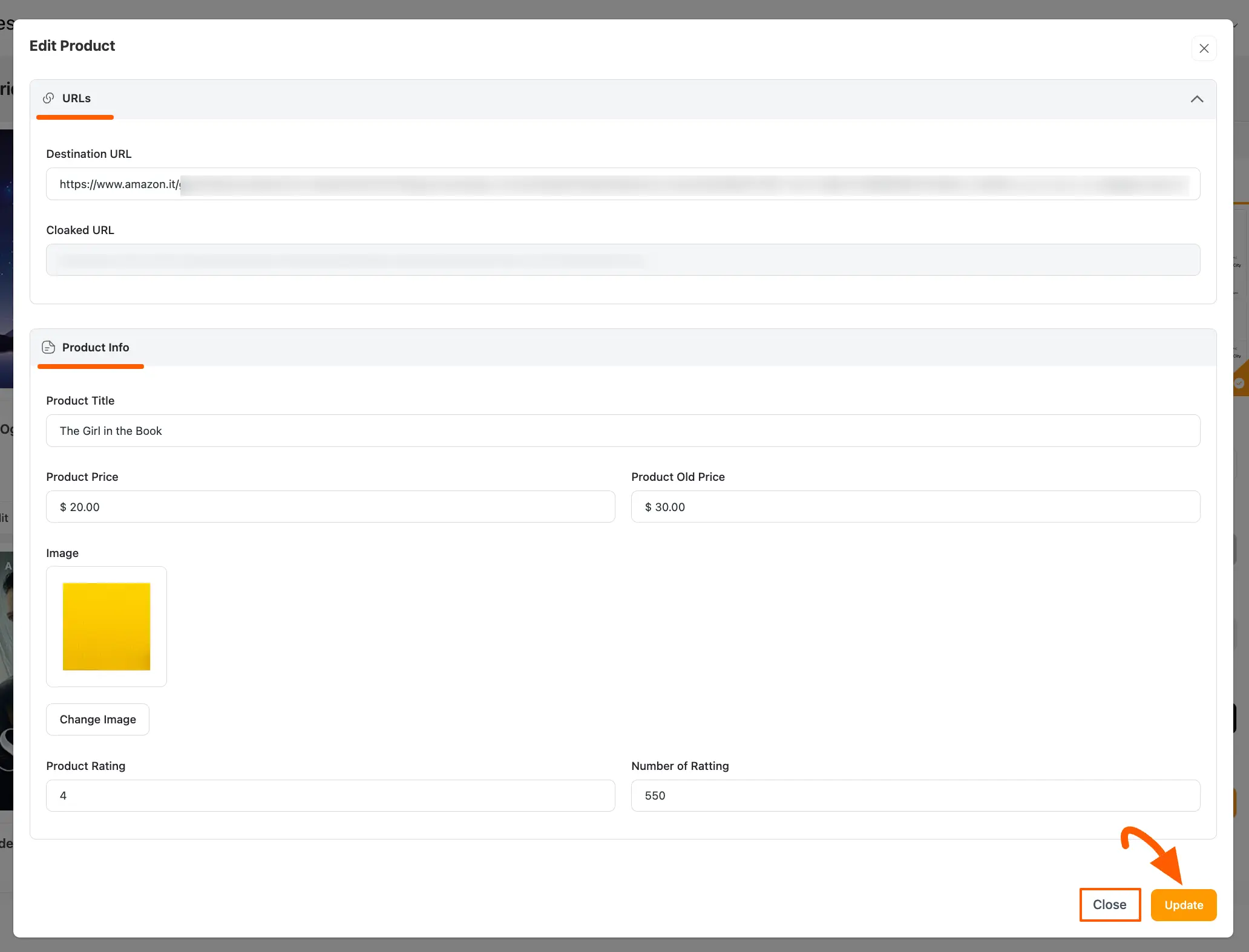Click the Product Old Price field

click(x=915, y=507)
